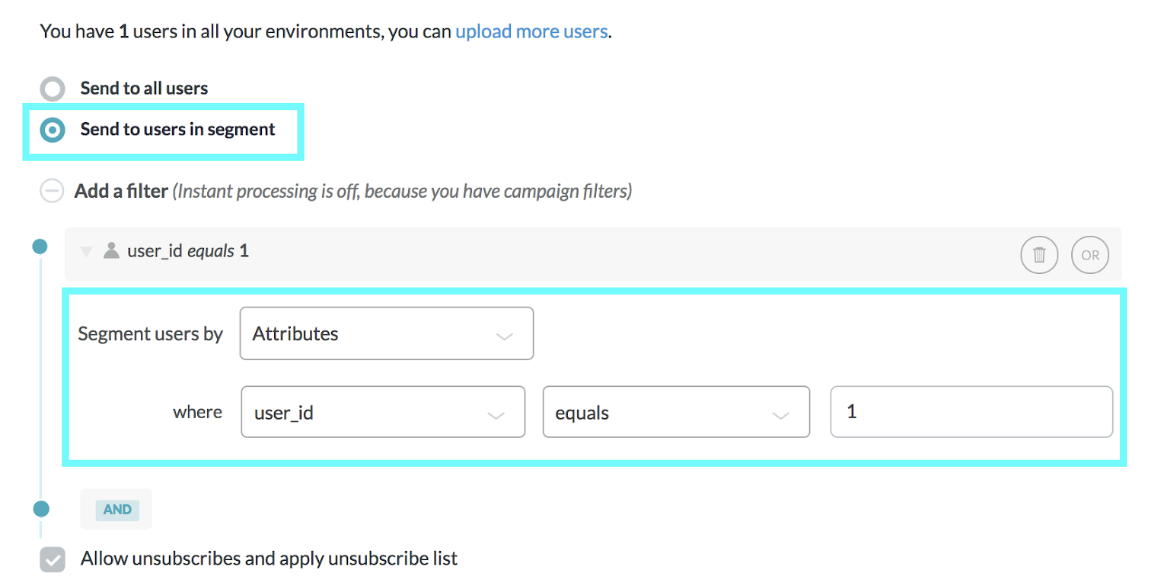Open the user_id attribute dropdown

(x=383, y=412)
